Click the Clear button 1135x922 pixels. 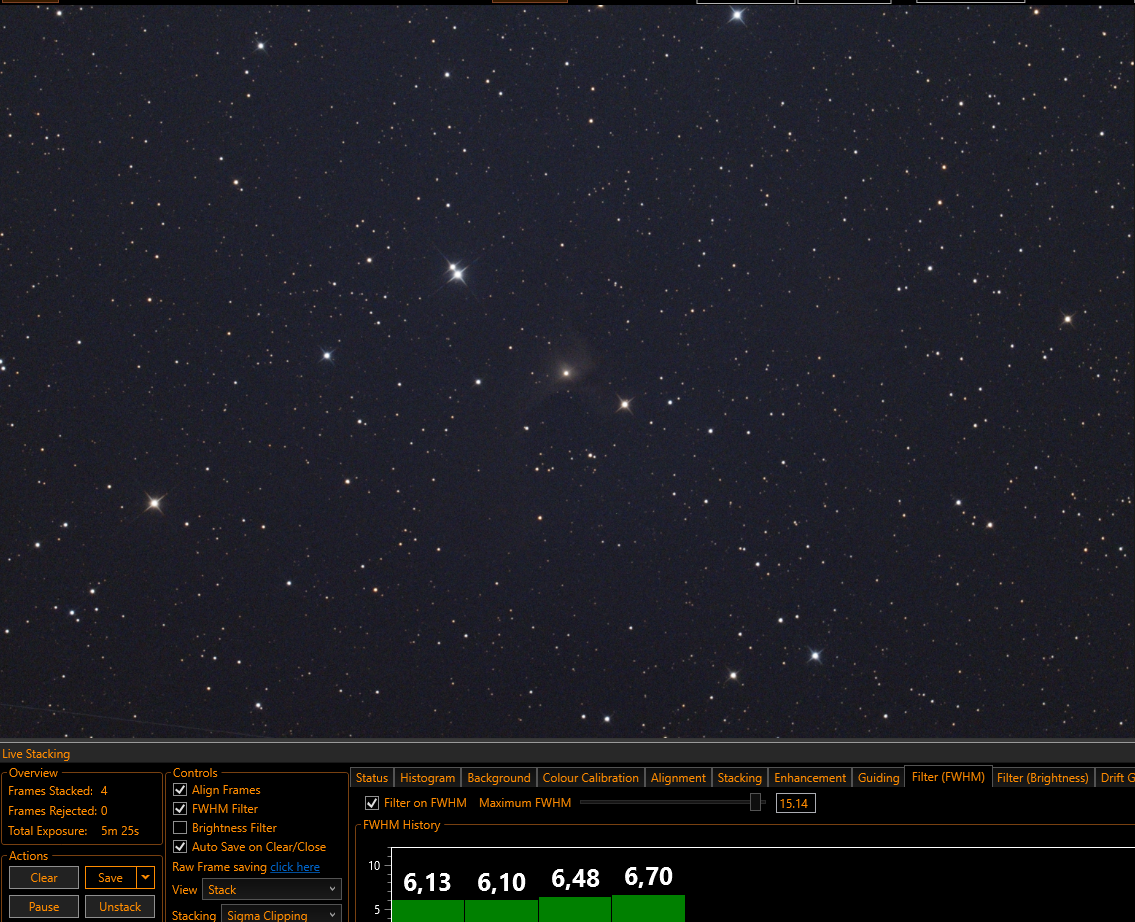coord(44,877)
